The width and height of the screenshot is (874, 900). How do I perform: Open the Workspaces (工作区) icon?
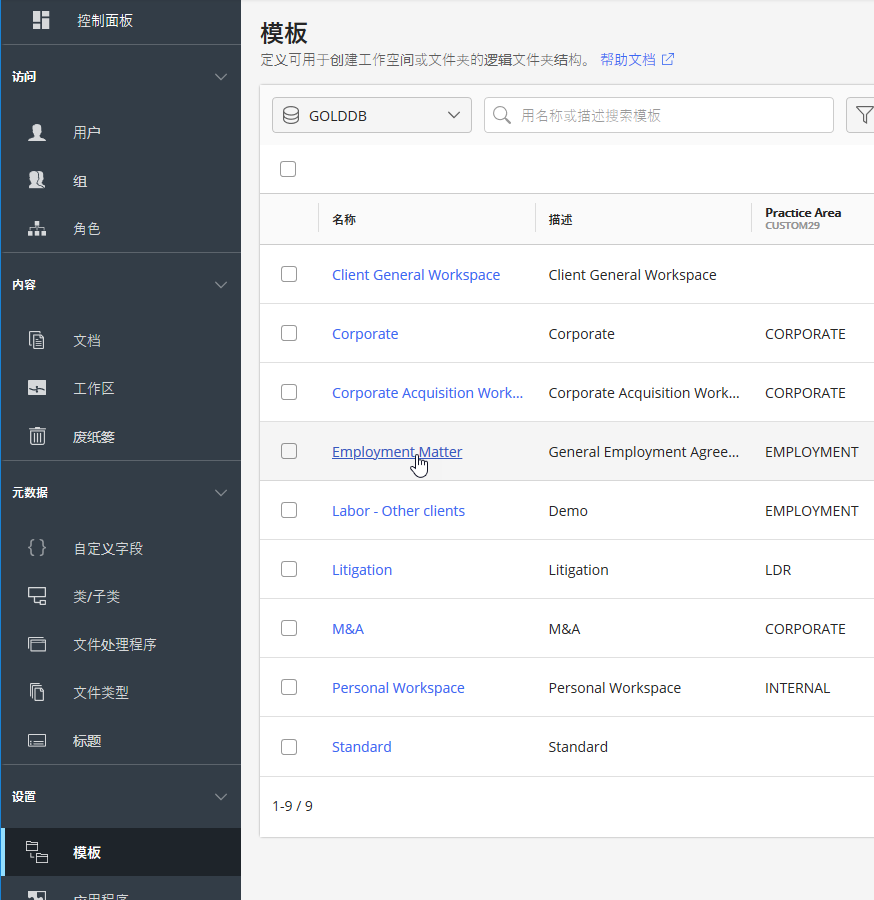[37, 388]
